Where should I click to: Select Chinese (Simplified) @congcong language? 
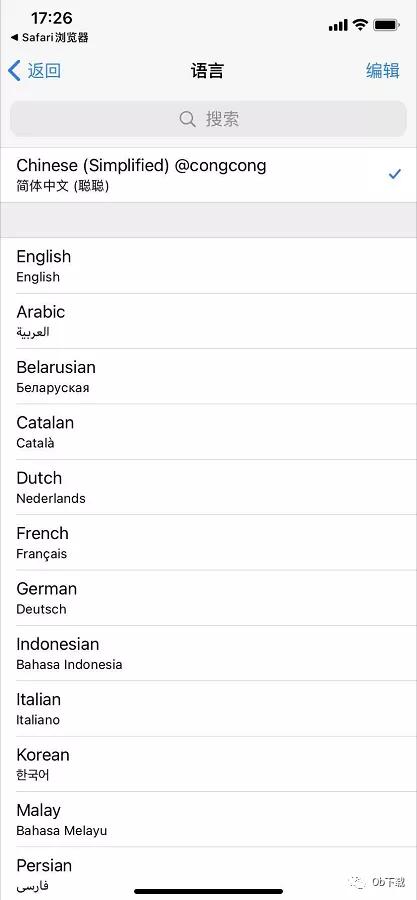(x=209, y=174)
